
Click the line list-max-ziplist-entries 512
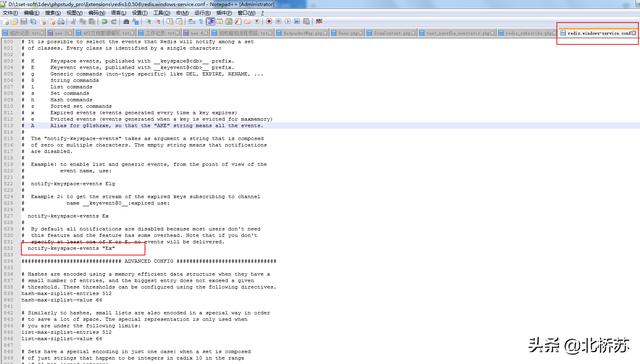66,332
